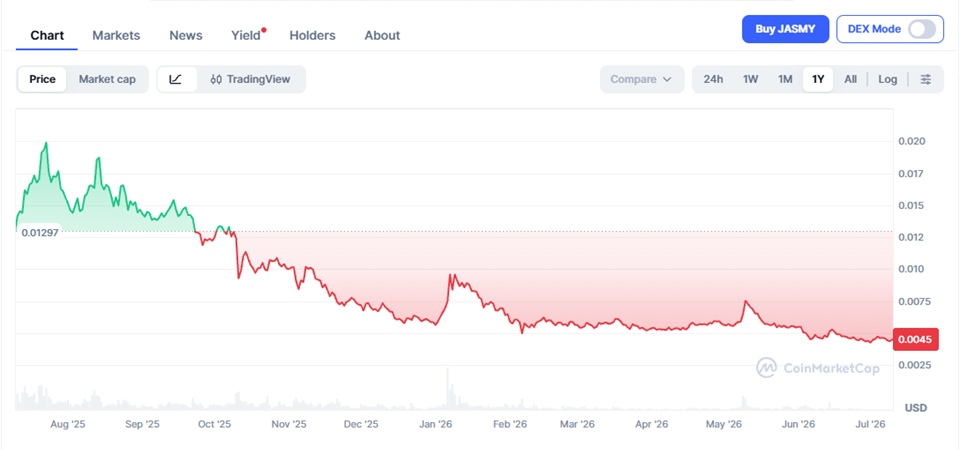Set time range to 1Y

pos(818,80)
